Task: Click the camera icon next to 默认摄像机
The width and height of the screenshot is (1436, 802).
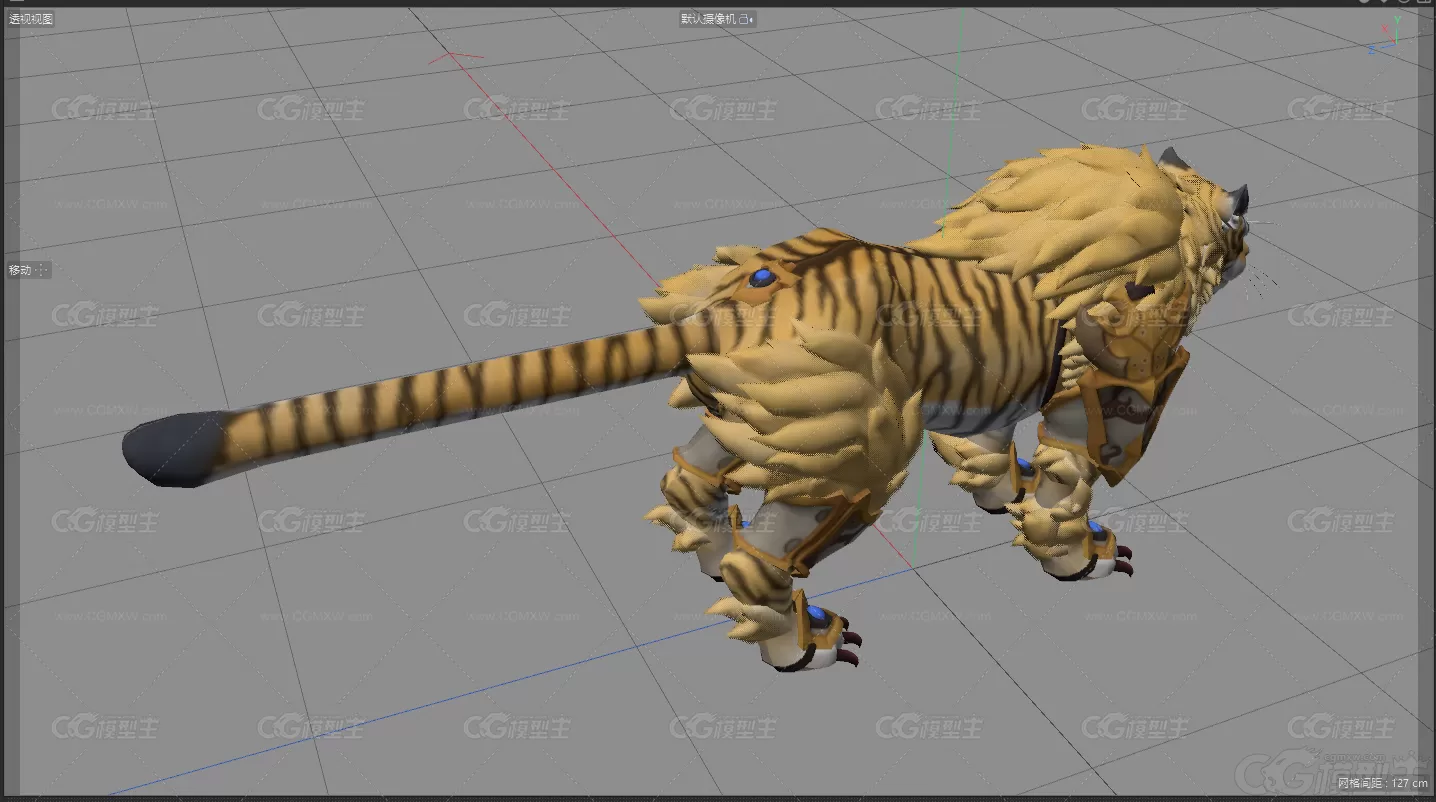Action: 746,19
